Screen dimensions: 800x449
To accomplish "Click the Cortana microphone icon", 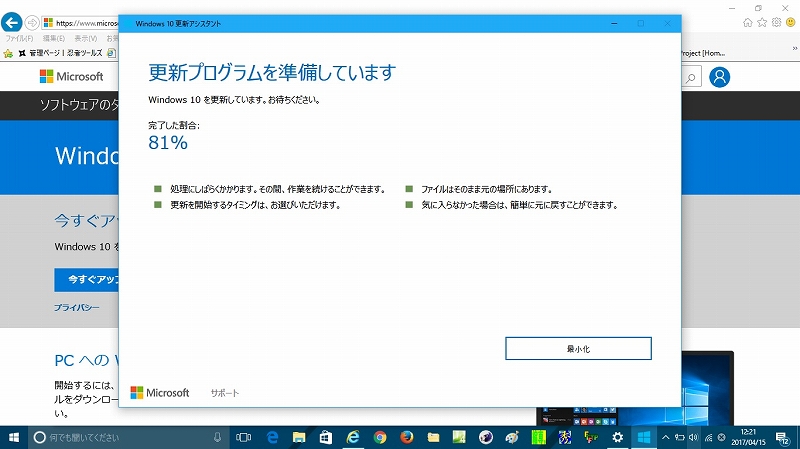I will 217,437.
